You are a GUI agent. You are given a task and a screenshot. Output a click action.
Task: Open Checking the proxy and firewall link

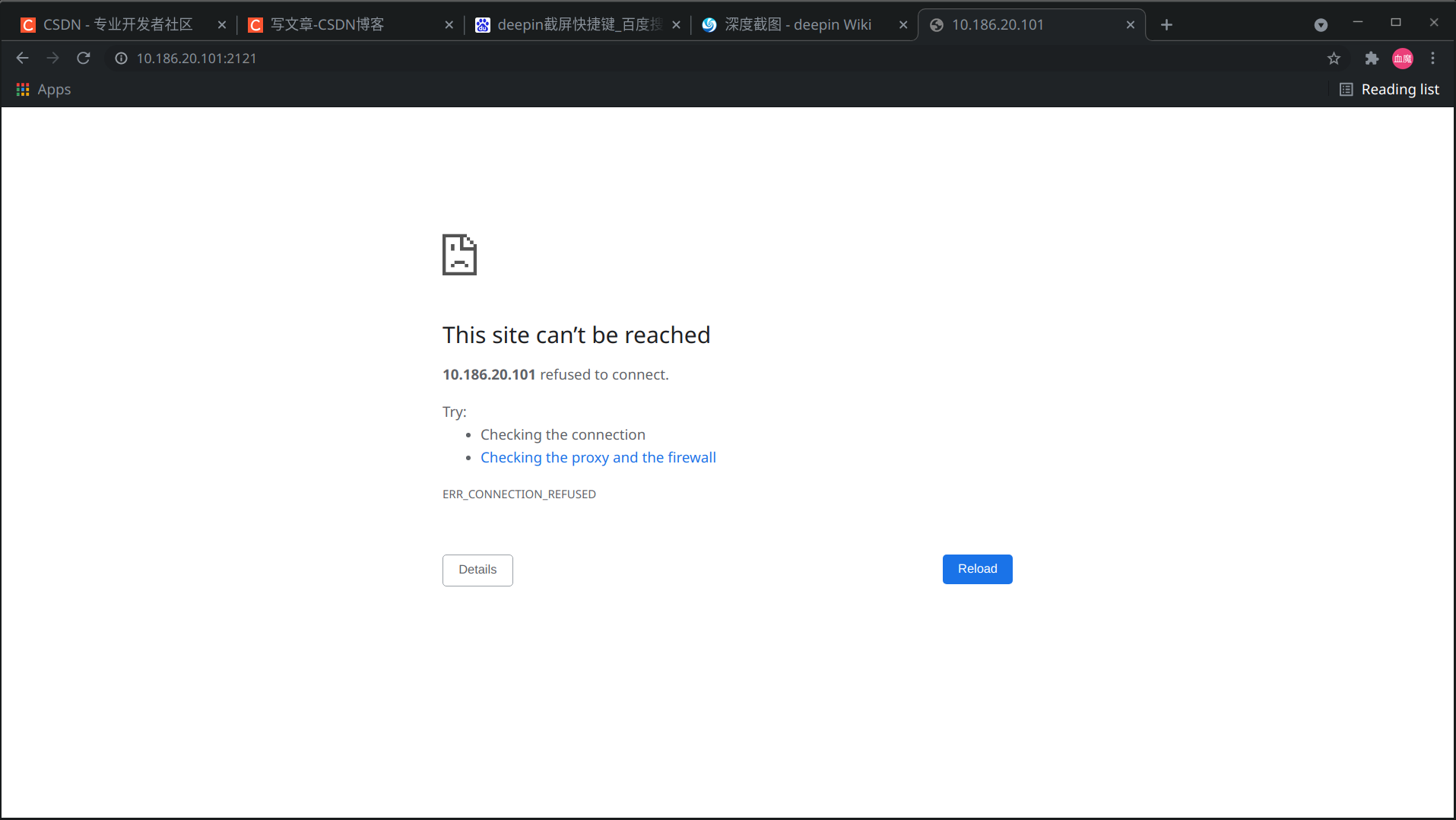[x=598, y=457]
